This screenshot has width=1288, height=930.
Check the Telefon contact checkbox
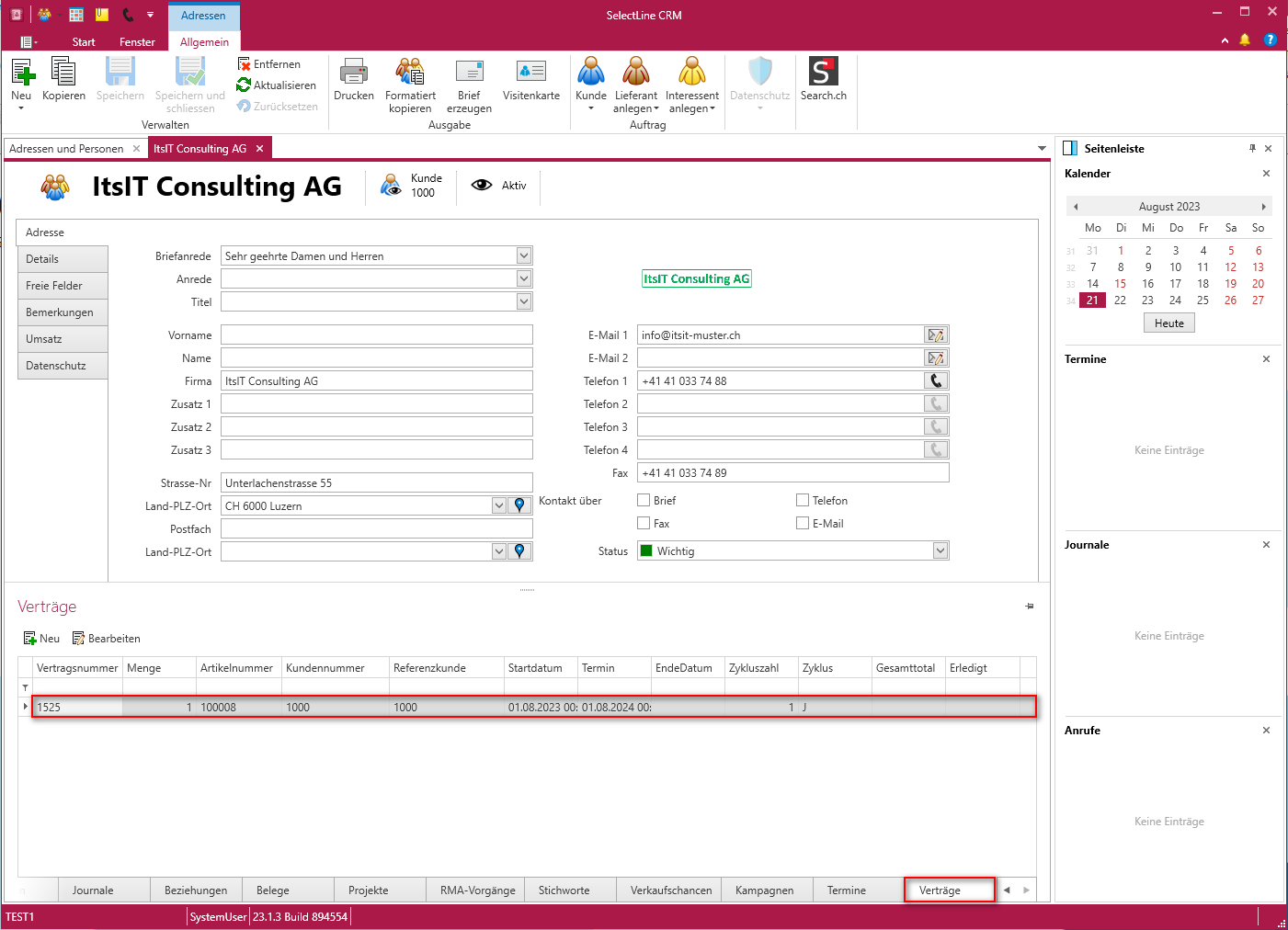(803, 500)
